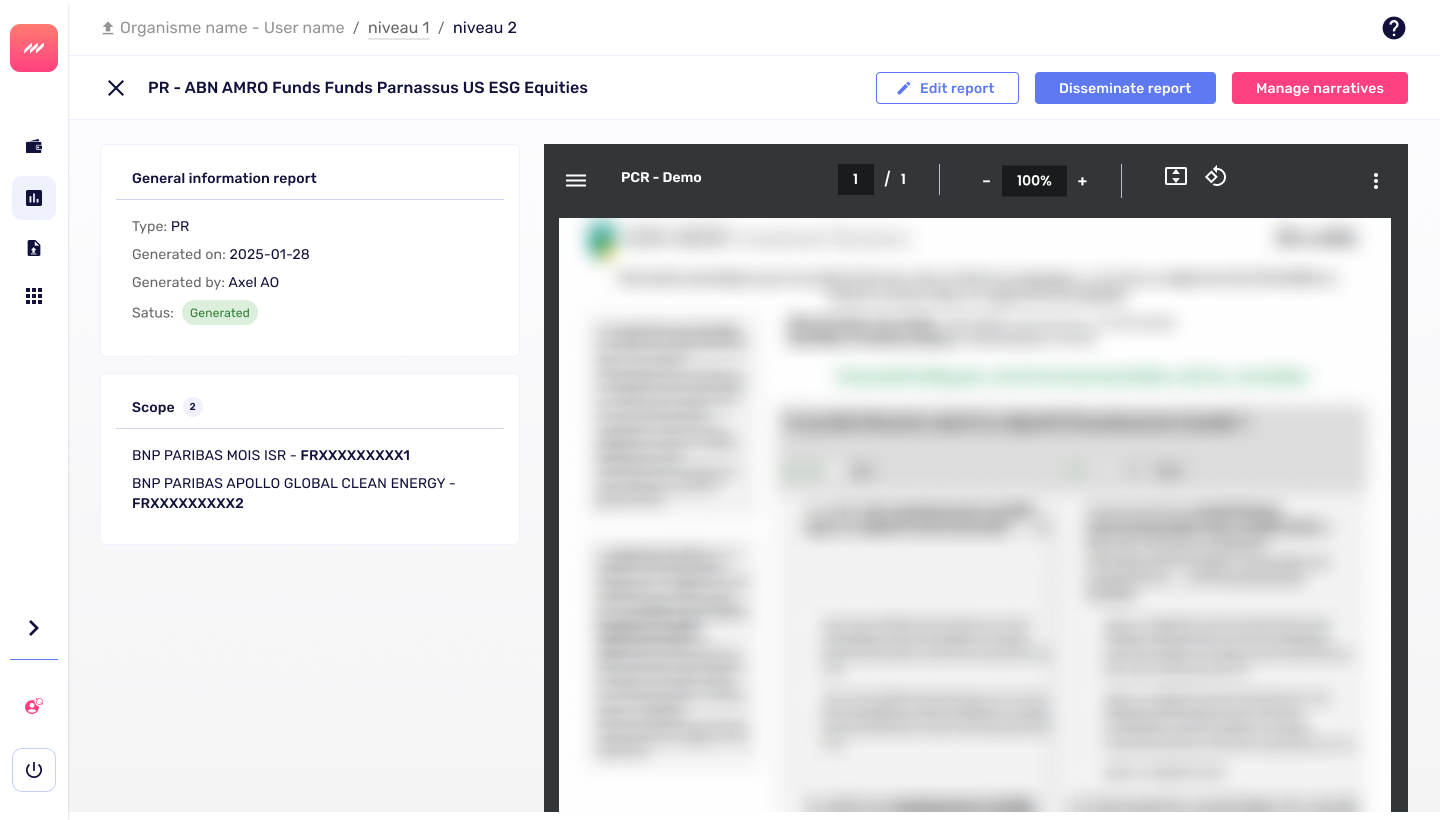The height and width of the screenshot is (820, 1440).
Task: Zoom out with the minus button
Action: [986, 181]
